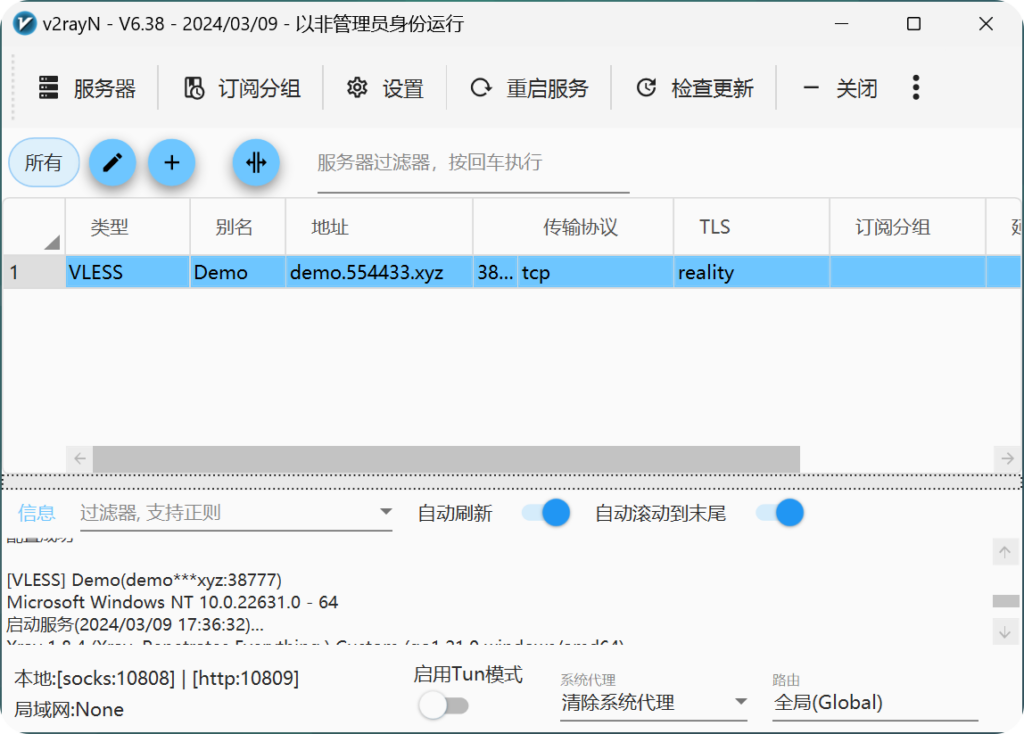Expand the log filter dropdown arrow
1024x734 pixels.
[386, 513]
